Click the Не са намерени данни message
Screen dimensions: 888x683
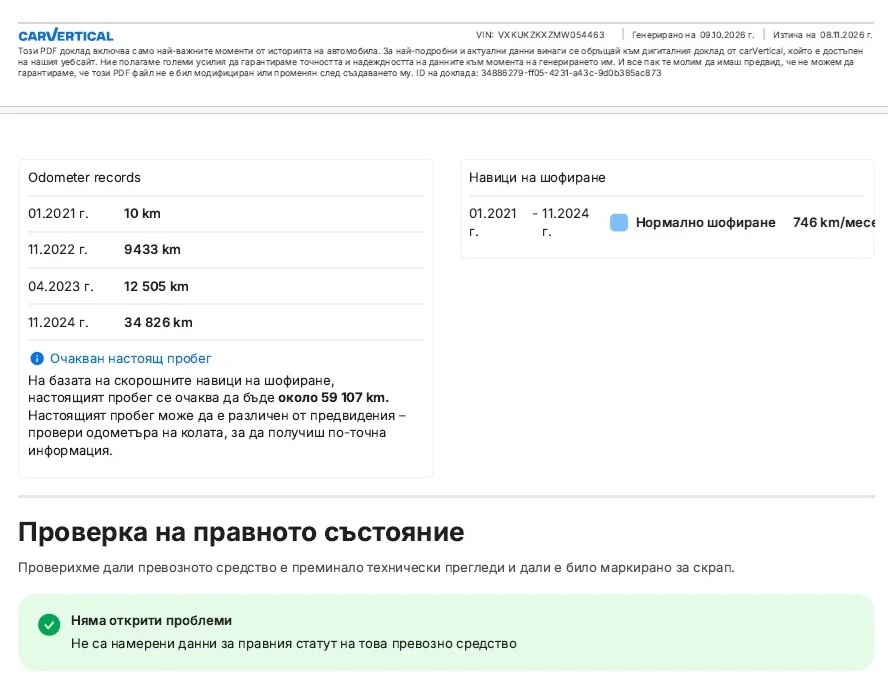pos(293,644)
